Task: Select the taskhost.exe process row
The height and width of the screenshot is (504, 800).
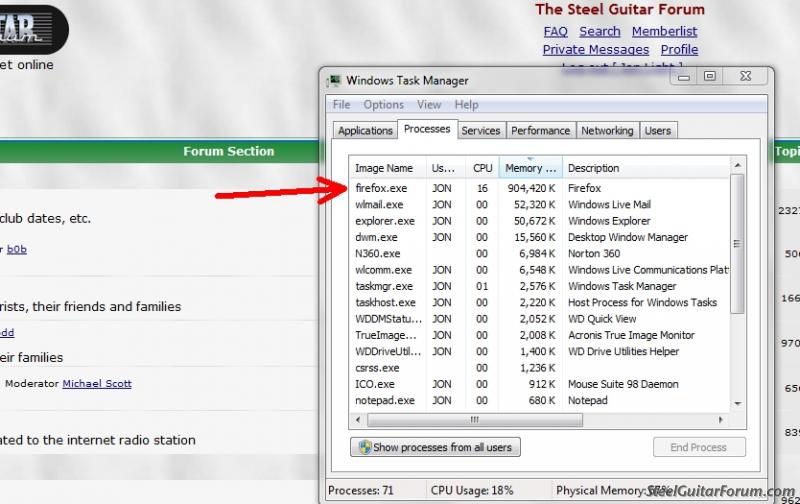Action: coord(540,303)
